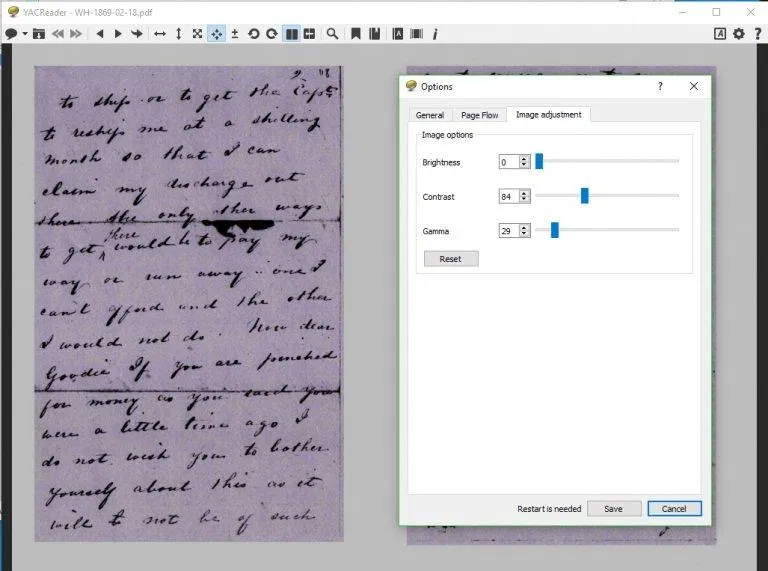768x571 pixels.
Task: Click the fit to width icon
Action: pyautogui.click(x=159, y=33)
